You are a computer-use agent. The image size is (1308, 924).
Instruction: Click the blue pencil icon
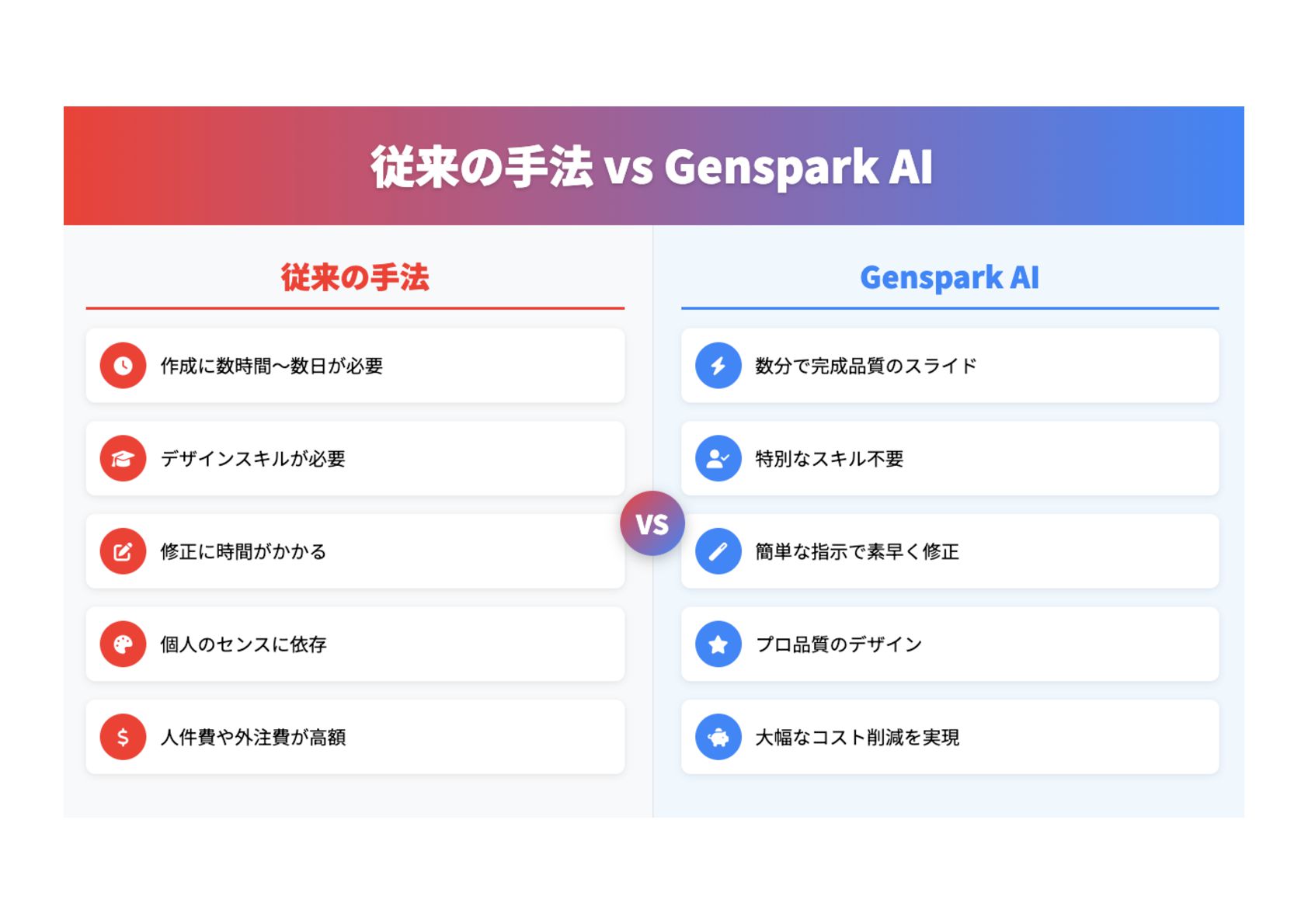pos(718,551)
